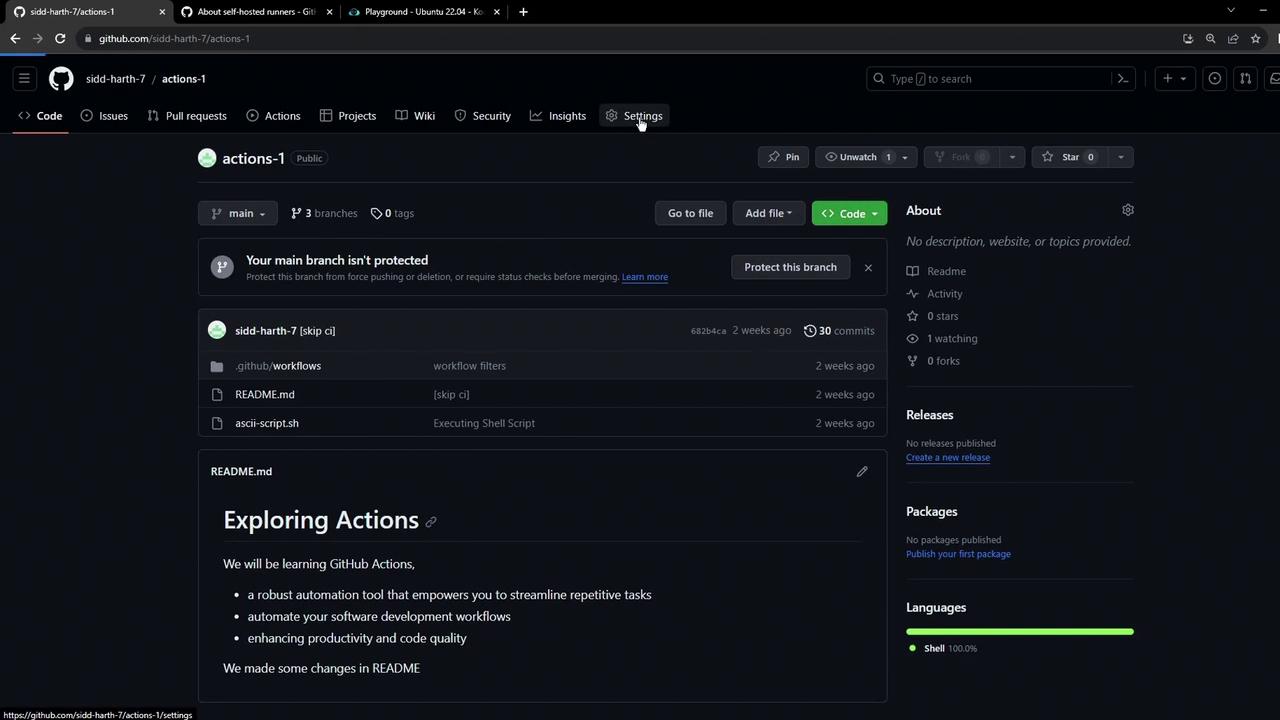Image resolution: width=1280 pixels, height=720 pixels.
Task: Open the command palette icon in search bar
Action: tap(1123, 79)
